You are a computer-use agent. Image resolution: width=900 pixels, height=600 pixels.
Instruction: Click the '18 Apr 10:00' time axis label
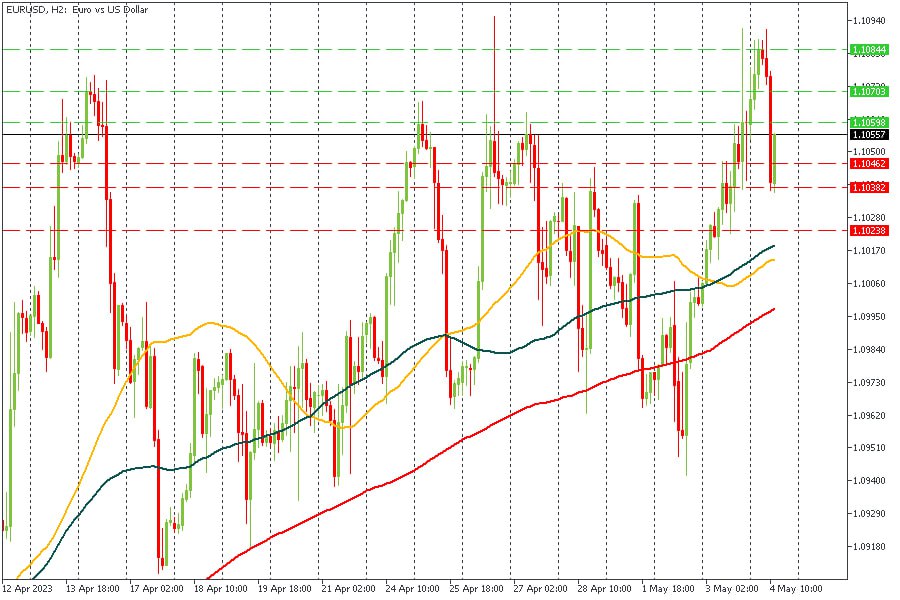[220, 589]
